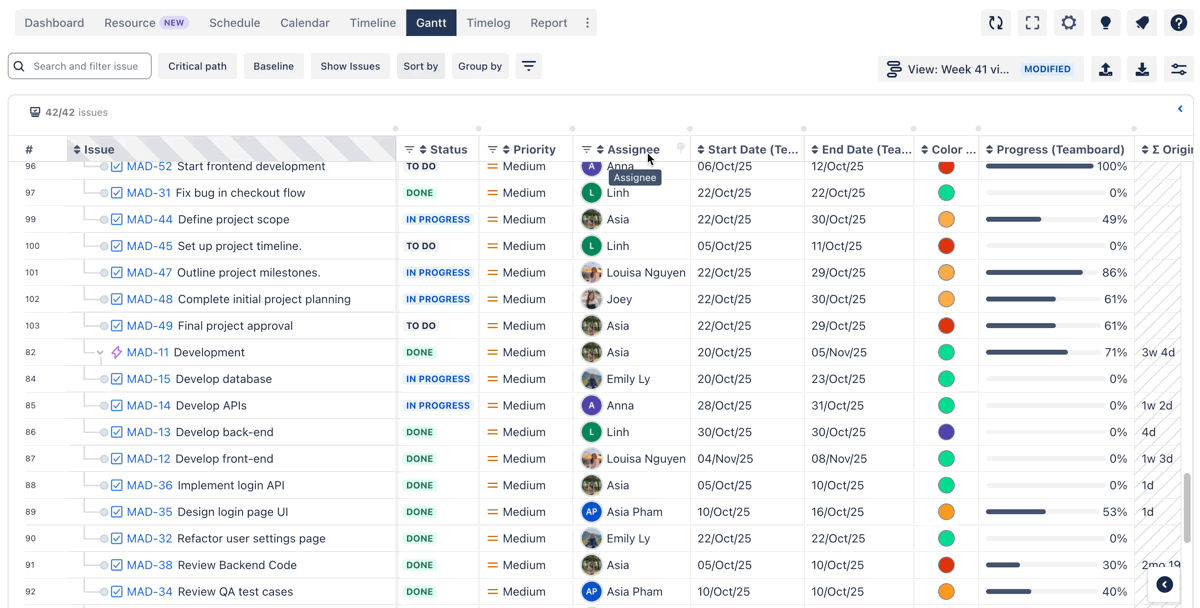Click the purple color dot for MAD-13
This screenshot has width=1200, height=608.
[x=946, y=432]
